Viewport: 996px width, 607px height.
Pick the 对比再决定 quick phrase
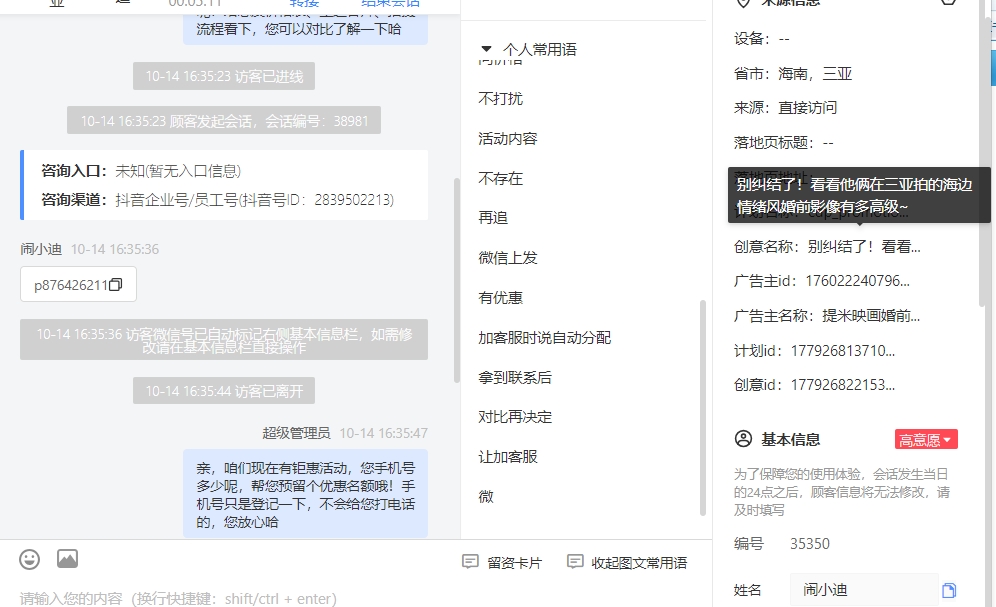point(515,417)
